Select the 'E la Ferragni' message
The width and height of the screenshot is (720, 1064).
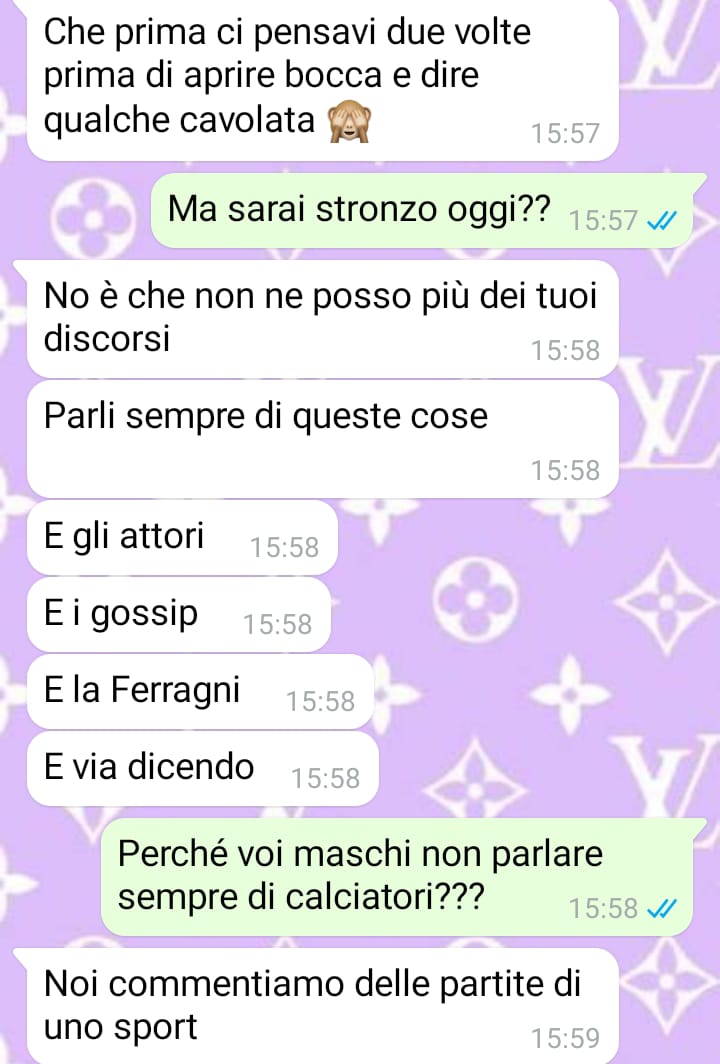(200, 691)
